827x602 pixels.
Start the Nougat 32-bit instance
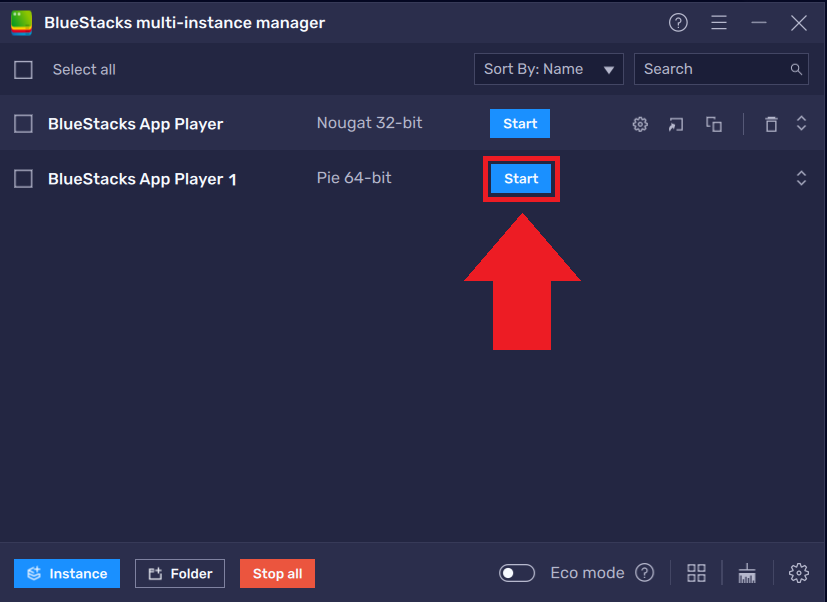click(x=520, y=123)
